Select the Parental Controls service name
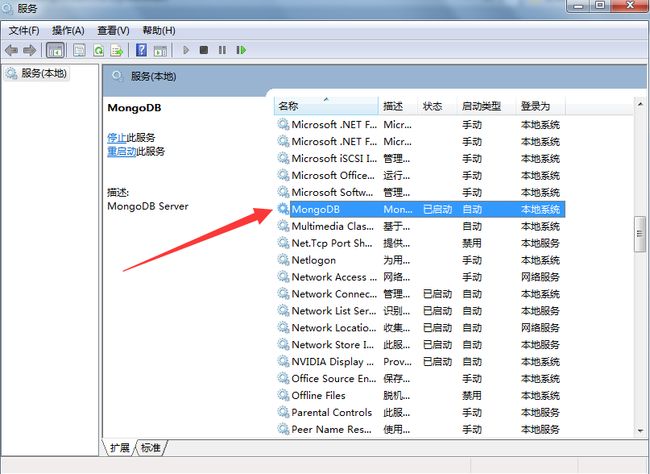The width and height of the screenshot is (650, 474). (x=331, y=413)
